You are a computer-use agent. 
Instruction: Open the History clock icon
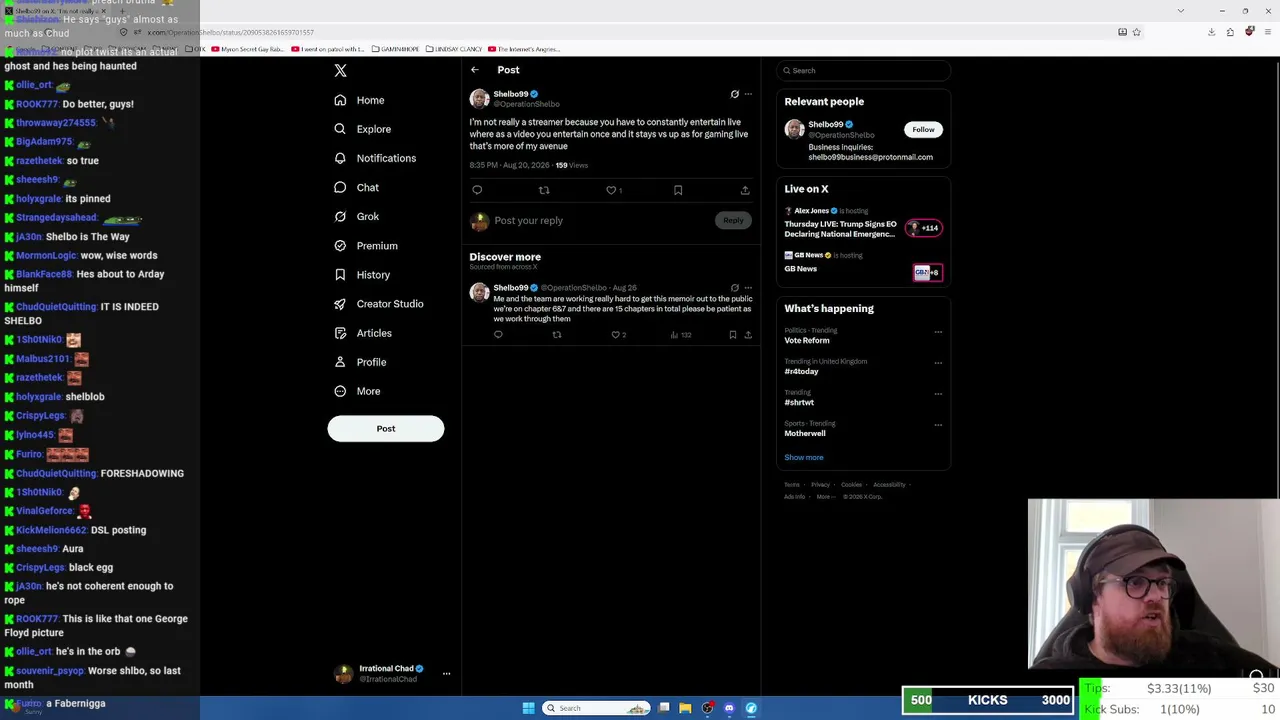tap(340, 274)
